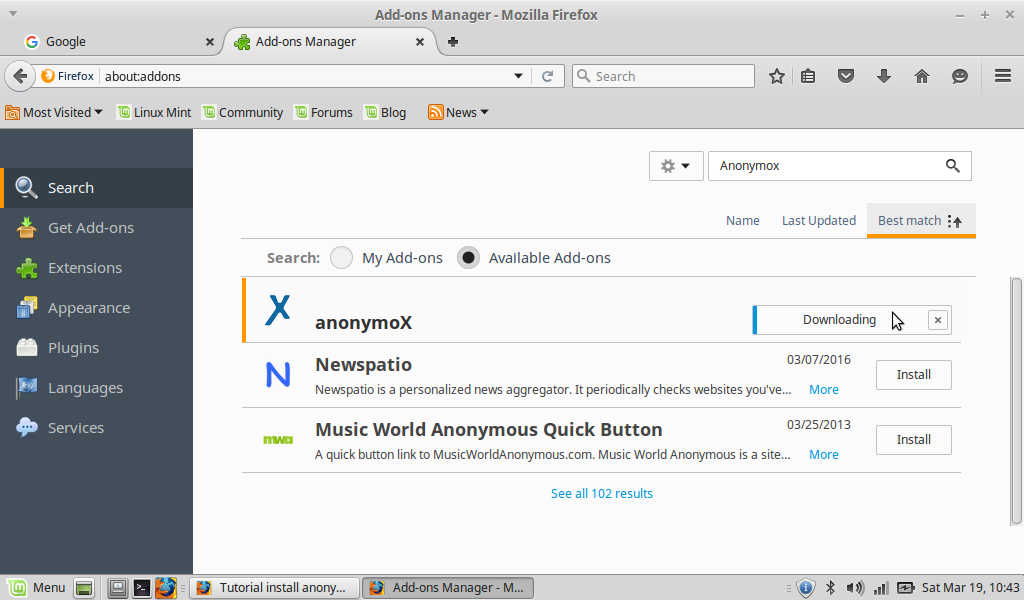Click the Firefox identity icon in URL bar
This screenshot has height=600, width=1024.
pyautogui.click(x=67, y=76)
